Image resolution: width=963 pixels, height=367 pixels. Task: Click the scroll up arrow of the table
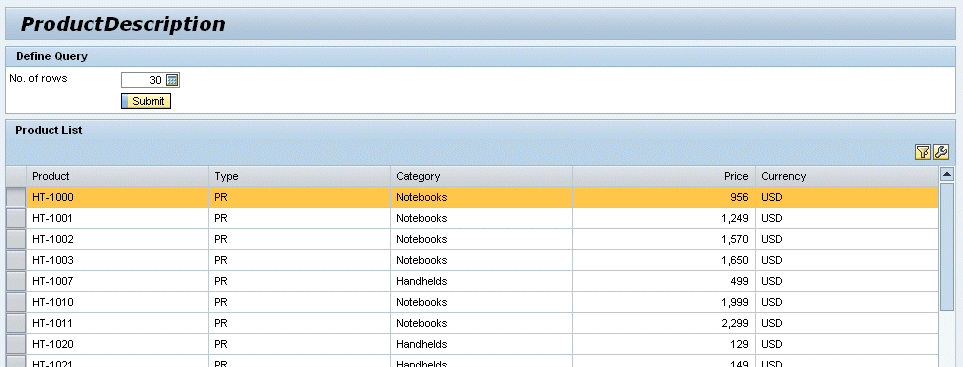click(x=946, y=174)
